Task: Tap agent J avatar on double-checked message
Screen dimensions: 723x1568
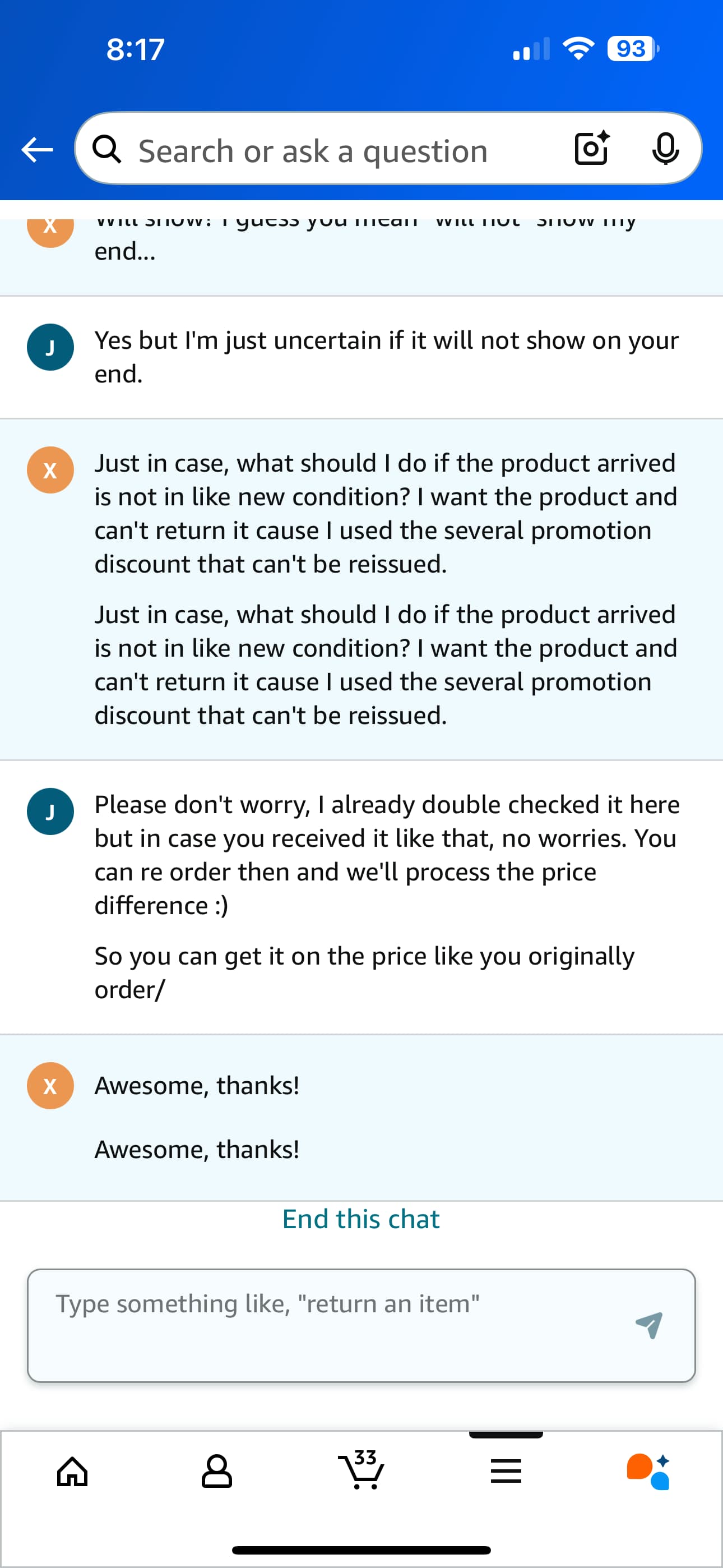Action: pos(50,811)
